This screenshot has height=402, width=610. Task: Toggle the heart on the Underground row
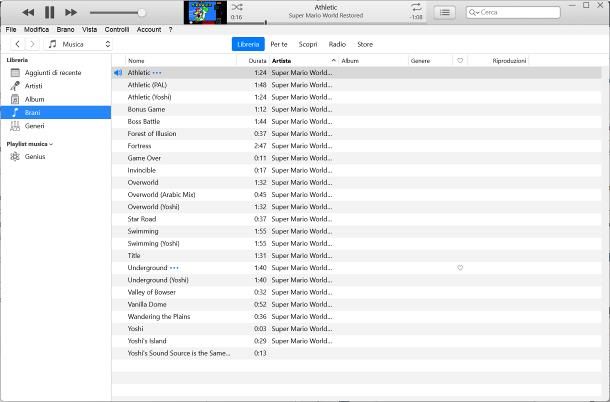point(460,268)
